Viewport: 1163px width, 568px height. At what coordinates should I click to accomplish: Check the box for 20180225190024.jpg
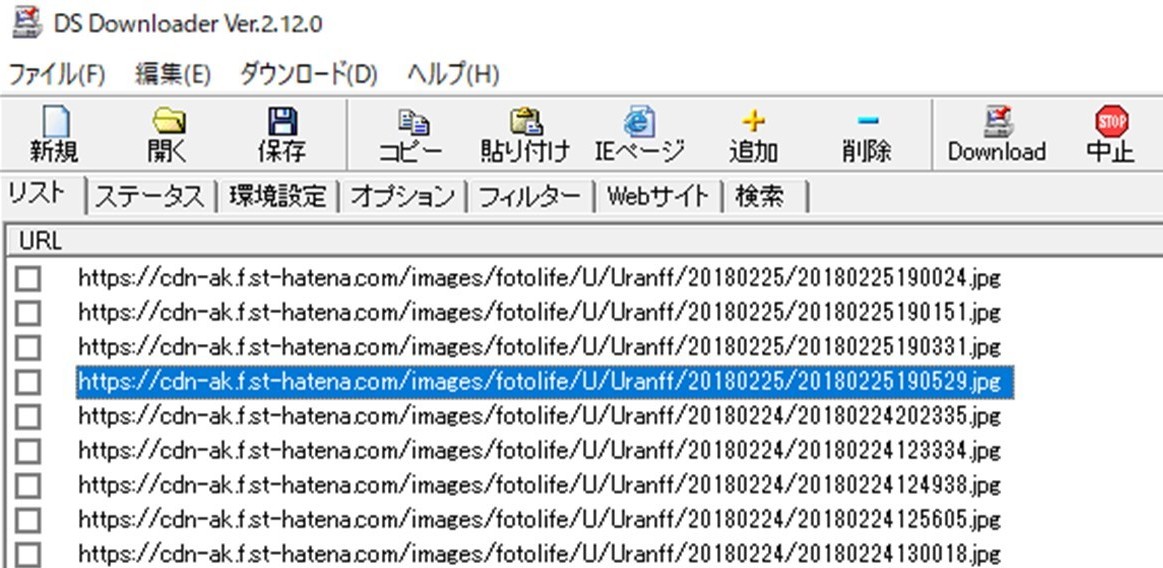pos(28,279)
